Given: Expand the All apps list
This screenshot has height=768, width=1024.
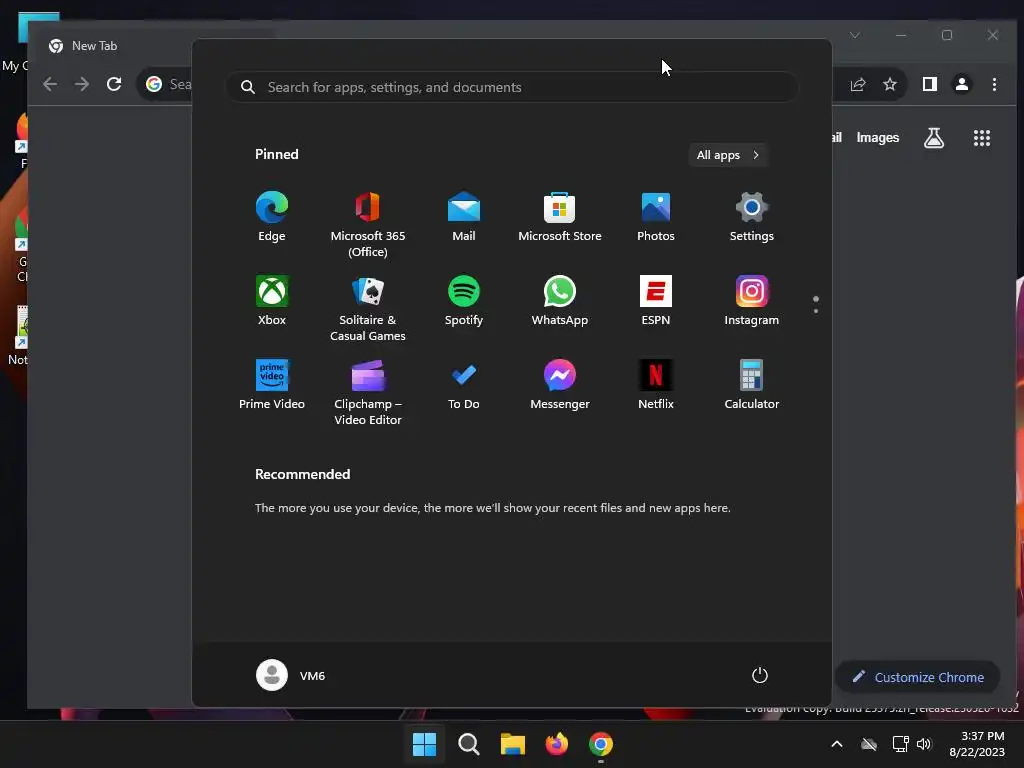Looking at the screenshot, I should pyautogui.click(x=728, y=155).
